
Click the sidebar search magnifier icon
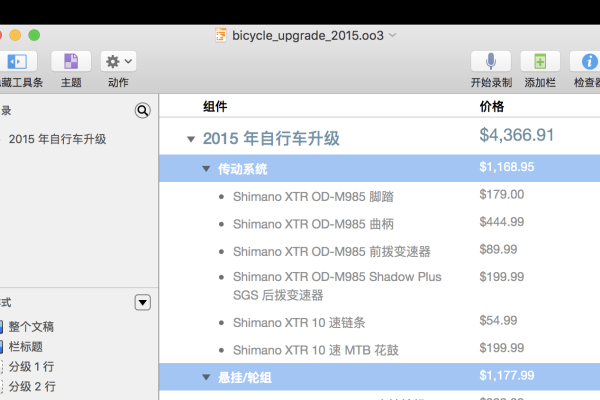click(x=142, y=111)
